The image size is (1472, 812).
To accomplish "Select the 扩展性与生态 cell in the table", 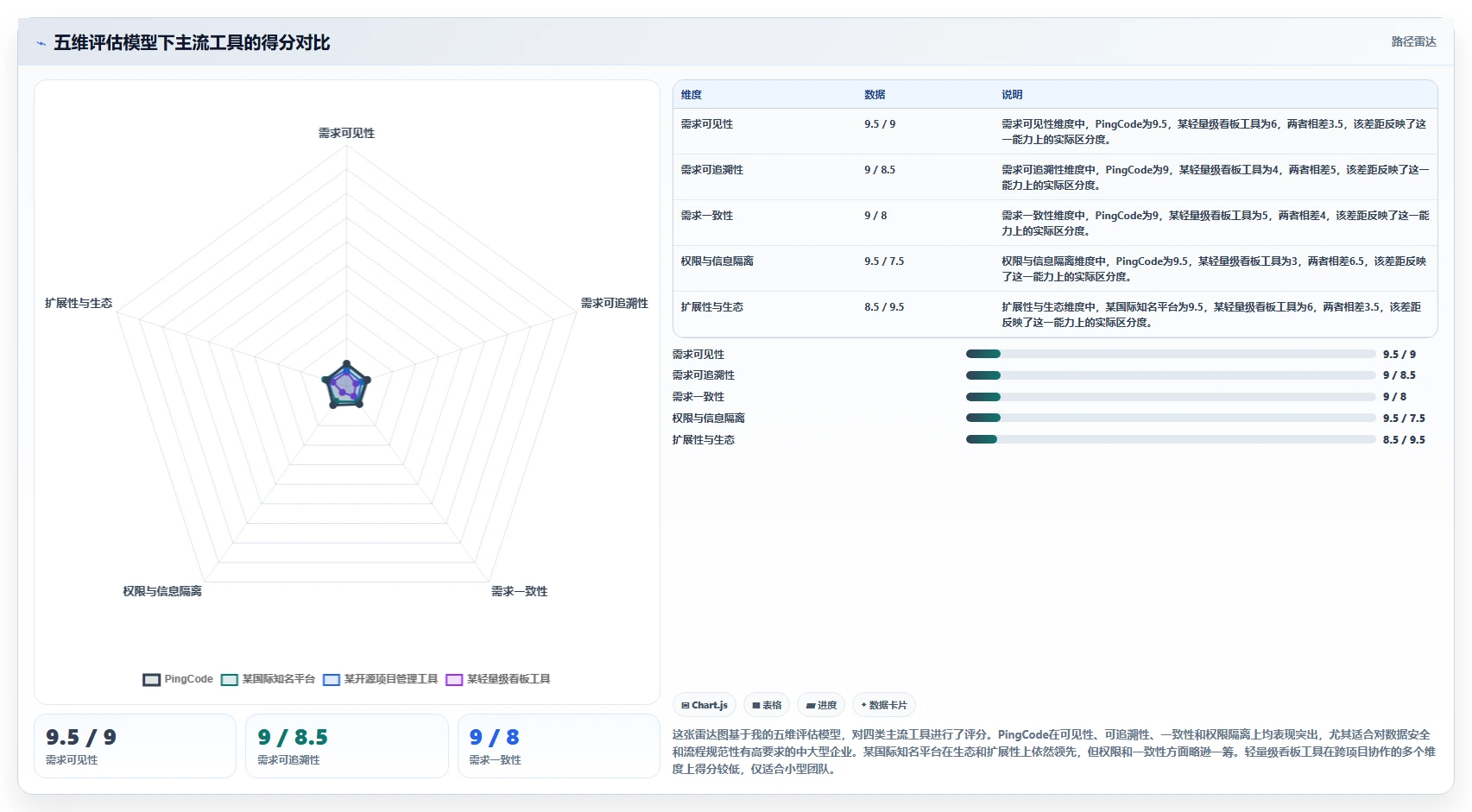I will point(712,307).
